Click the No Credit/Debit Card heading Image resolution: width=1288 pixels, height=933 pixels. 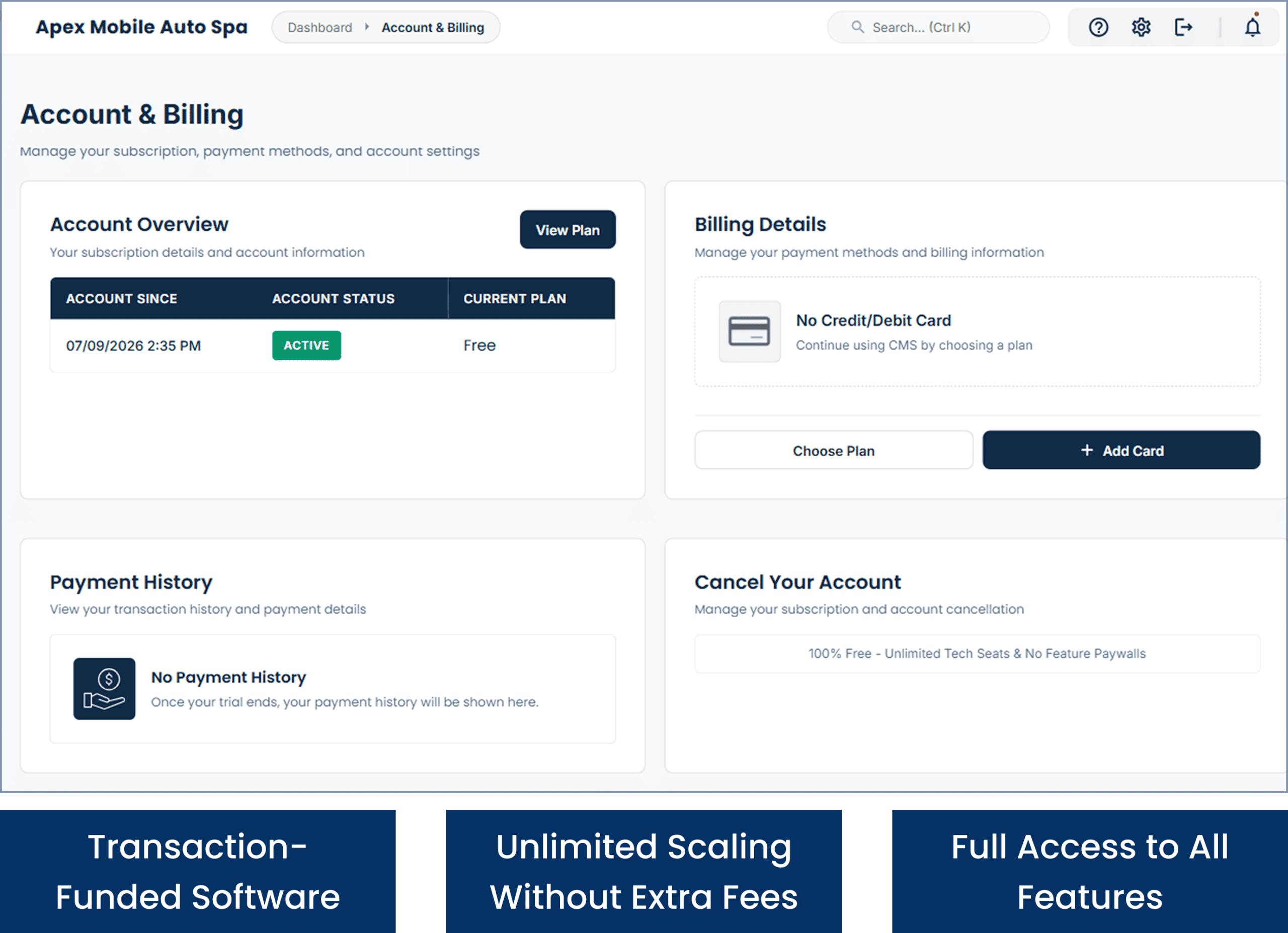click(x=873, y=320)
